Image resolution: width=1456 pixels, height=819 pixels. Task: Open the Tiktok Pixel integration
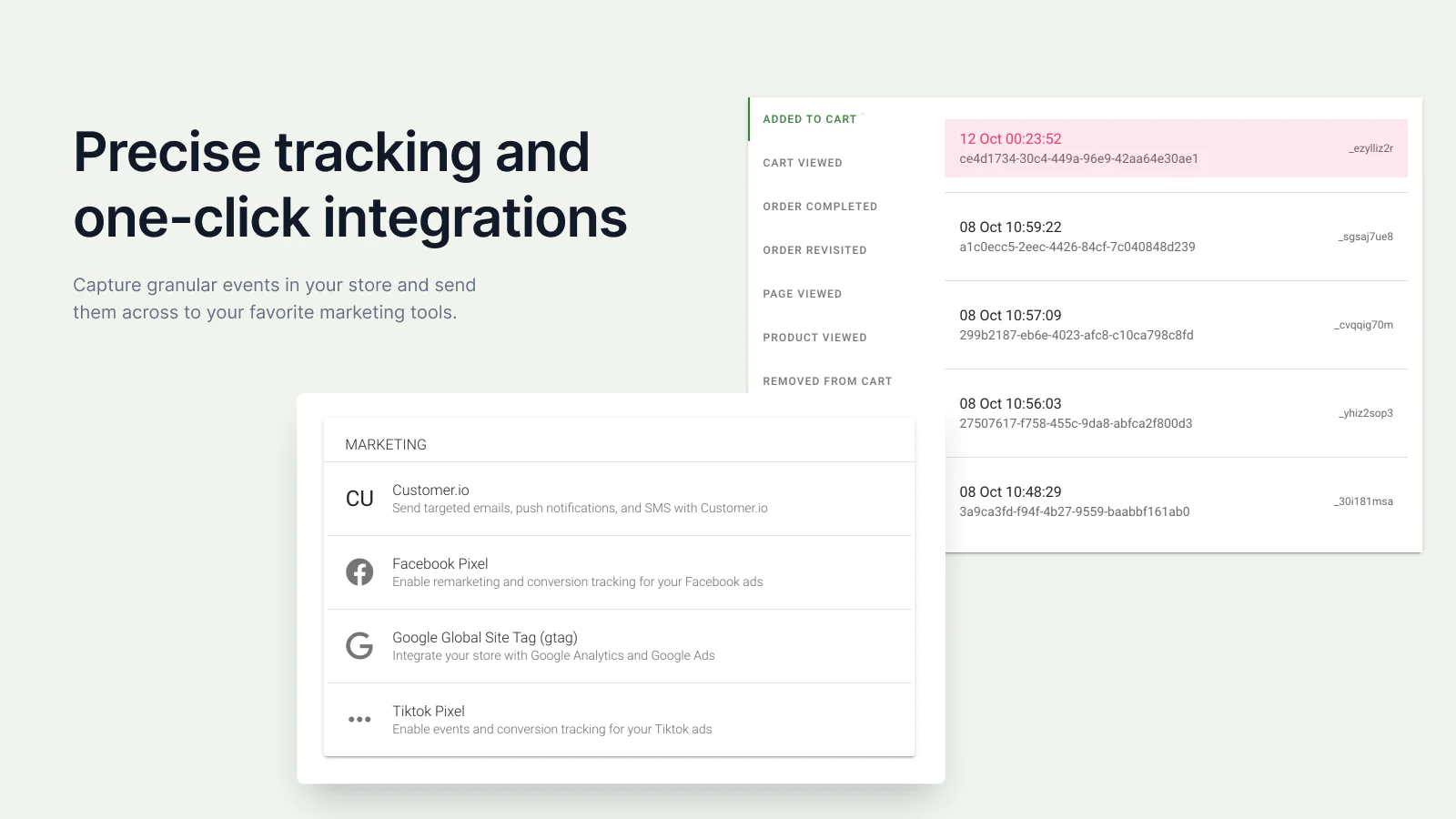619,720
